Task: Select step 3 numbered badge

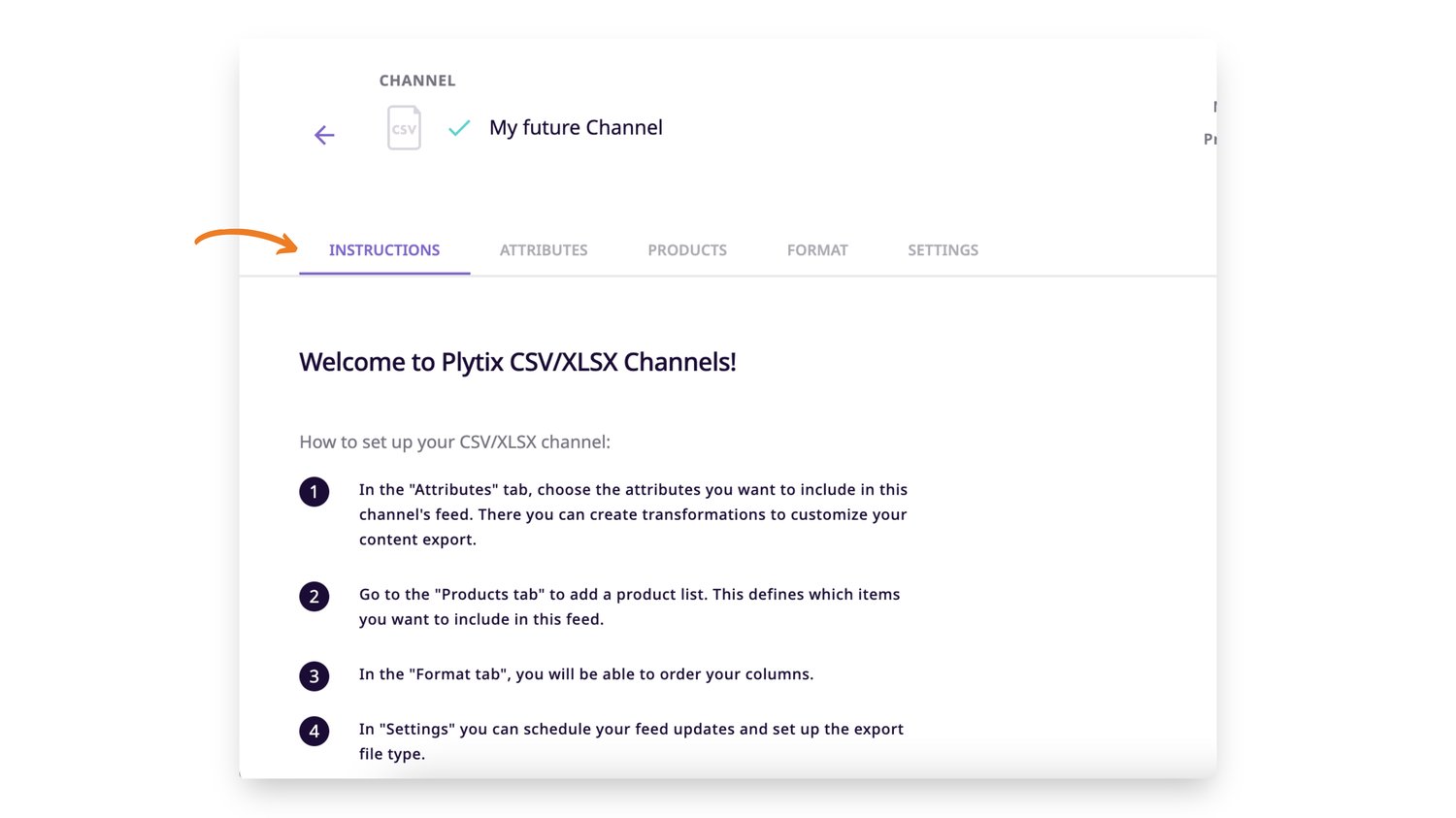Action: [x=314, y=676]
